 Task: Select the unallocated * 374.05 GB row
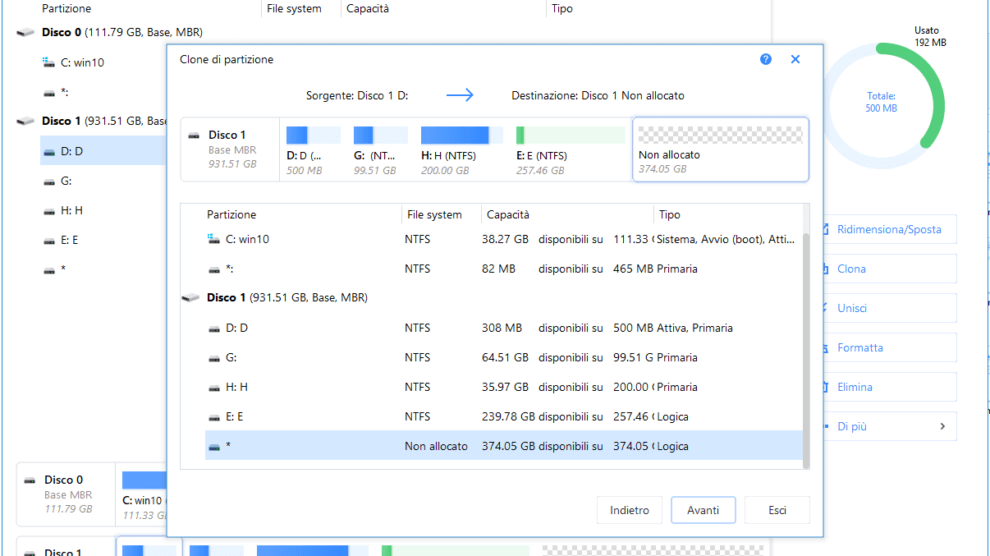pyautogui.click(x=503, y=446)
